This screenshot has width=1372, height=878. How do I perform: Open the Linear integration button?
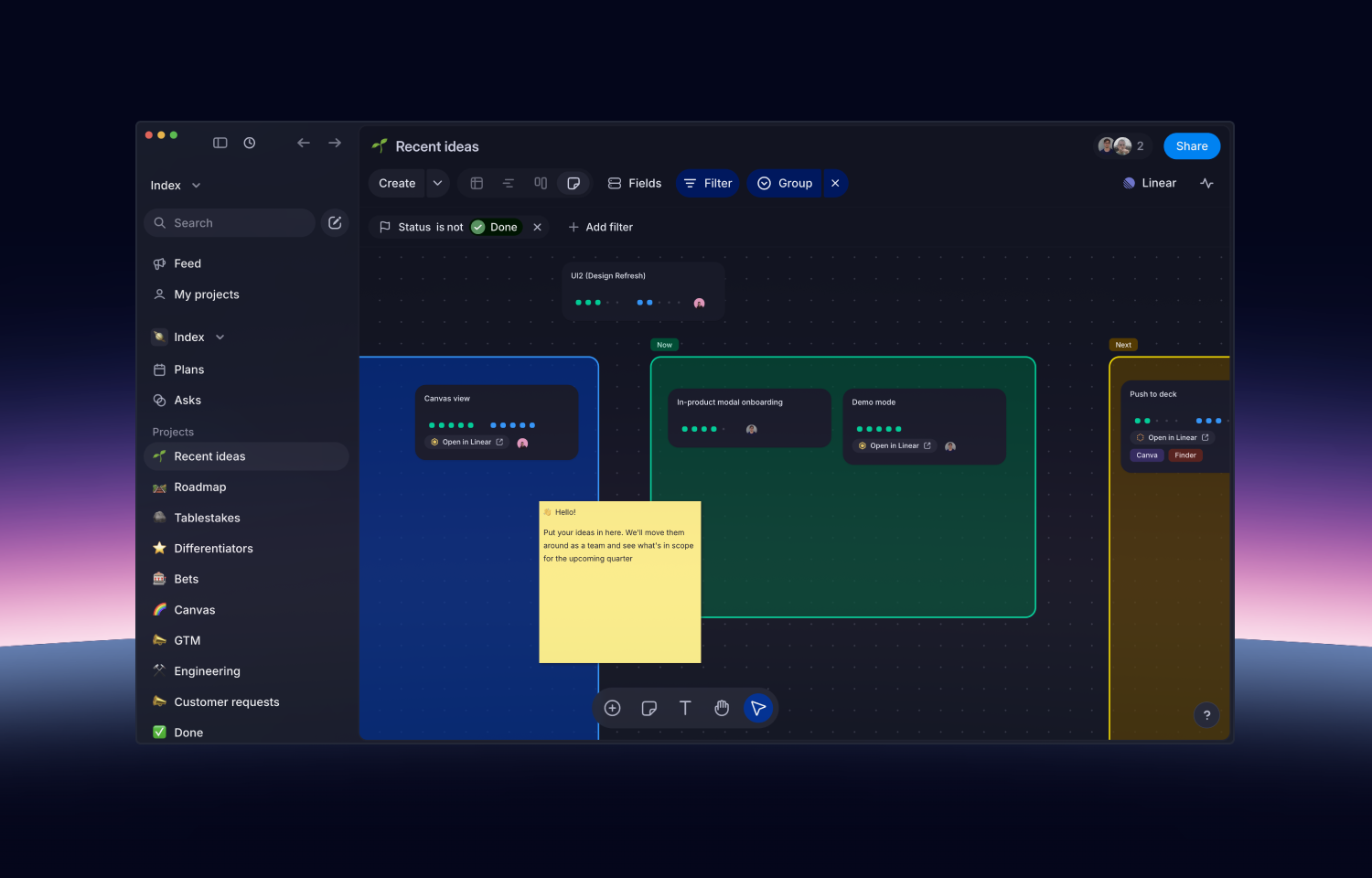(x=1150, y=183)
